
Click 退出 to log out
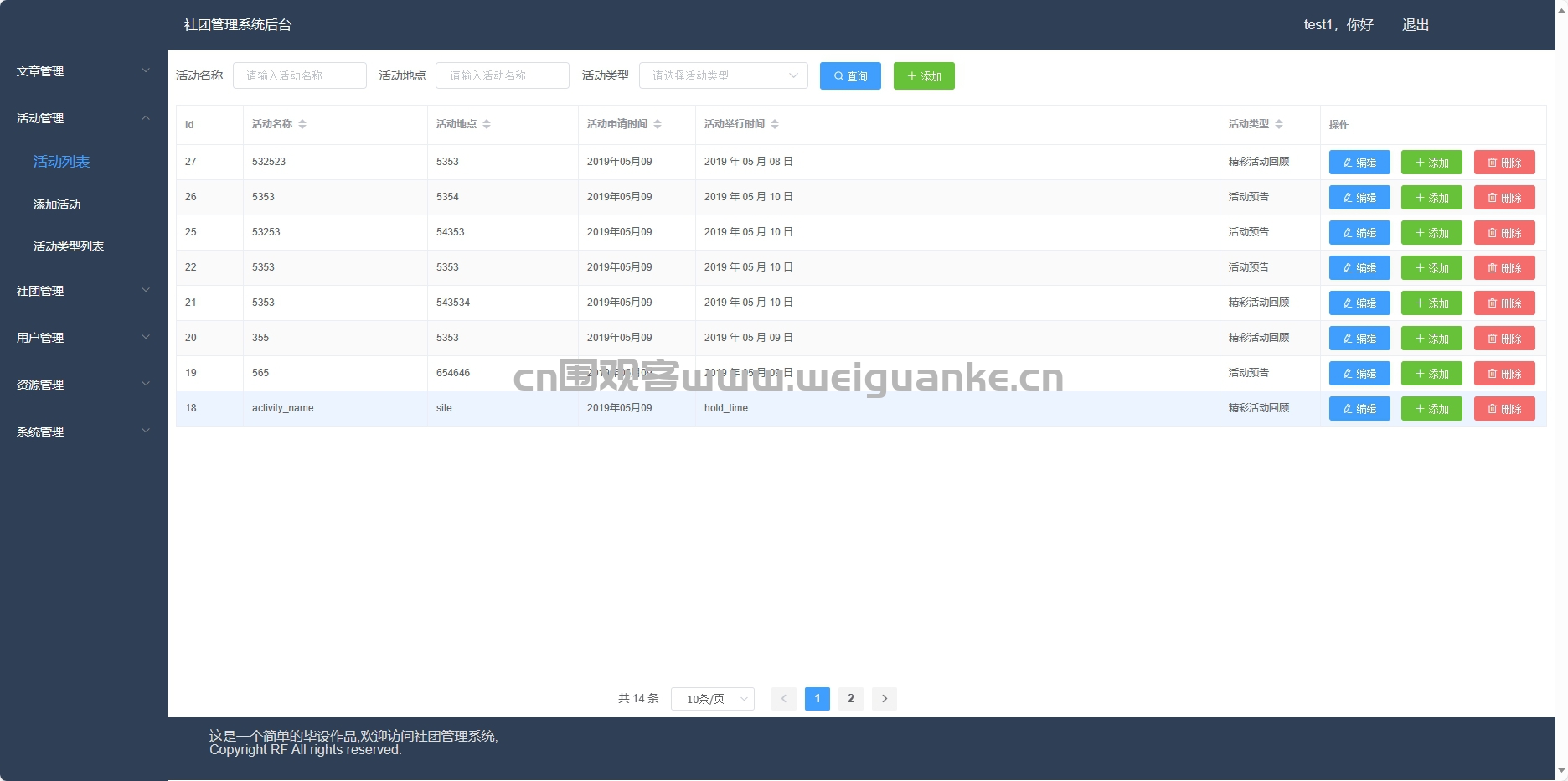pyautogui.click(x=1416, y=25)
